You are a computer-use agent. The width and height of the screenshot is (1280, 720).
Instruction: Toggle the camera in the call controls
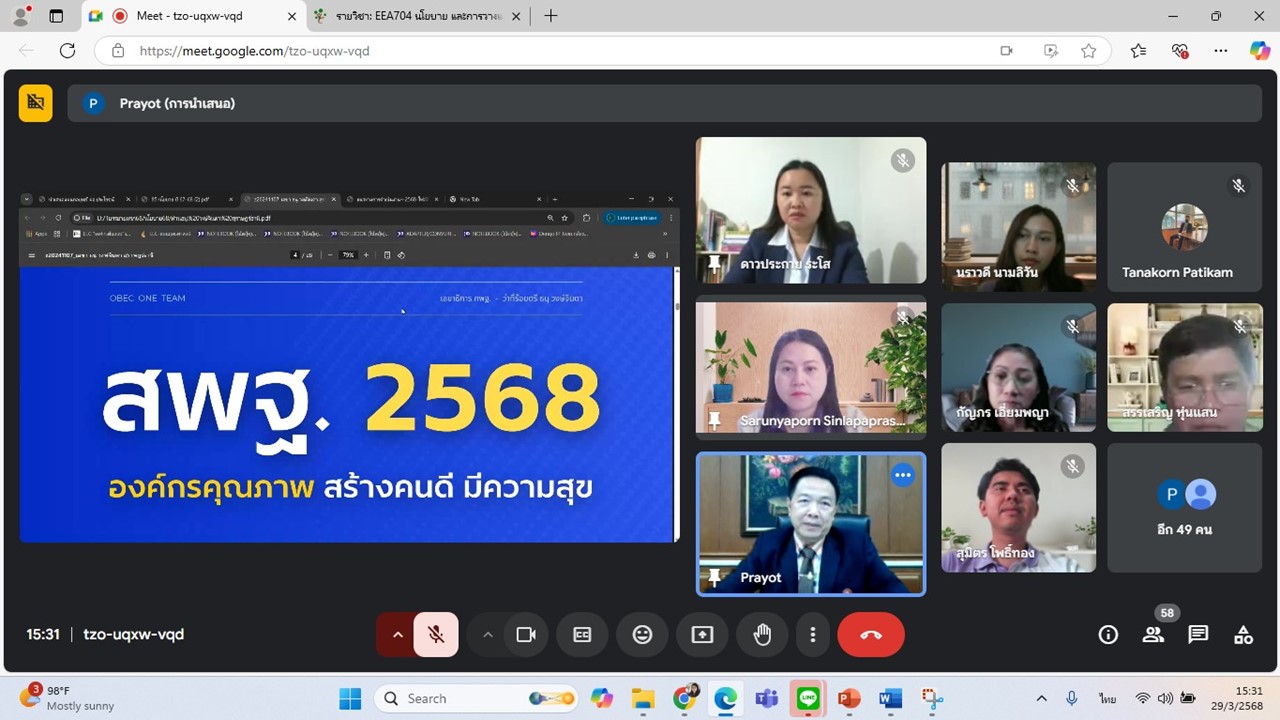pyautogui.click(x=526, y=634)
